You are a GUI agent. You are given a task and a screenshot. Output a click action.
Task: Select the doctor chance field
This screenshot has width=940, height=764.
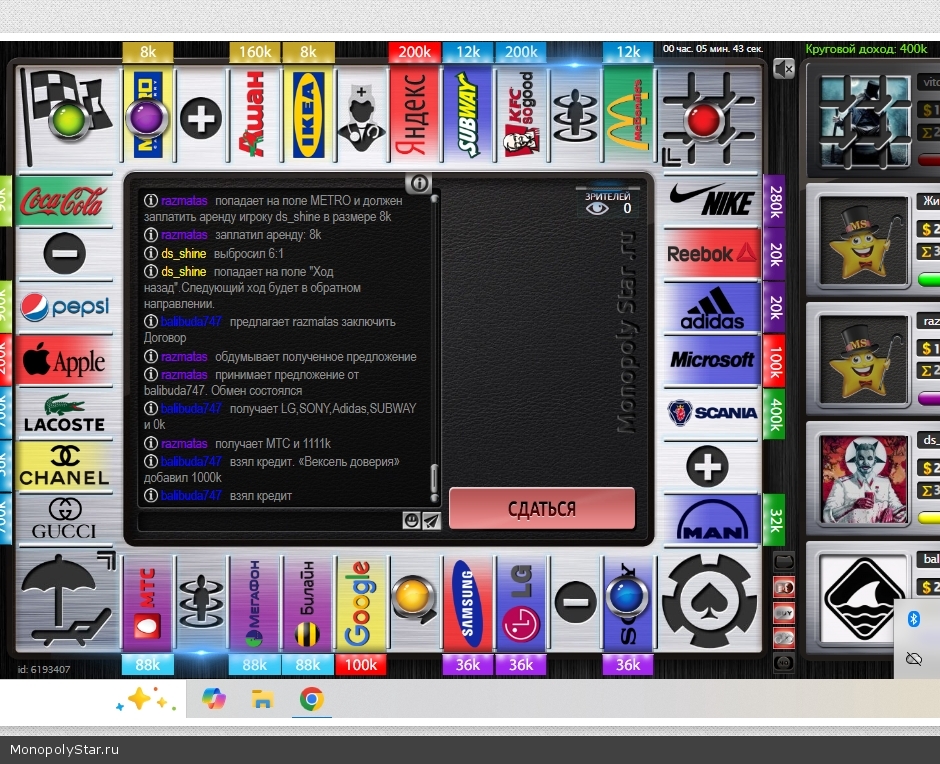tap(361, 117)
